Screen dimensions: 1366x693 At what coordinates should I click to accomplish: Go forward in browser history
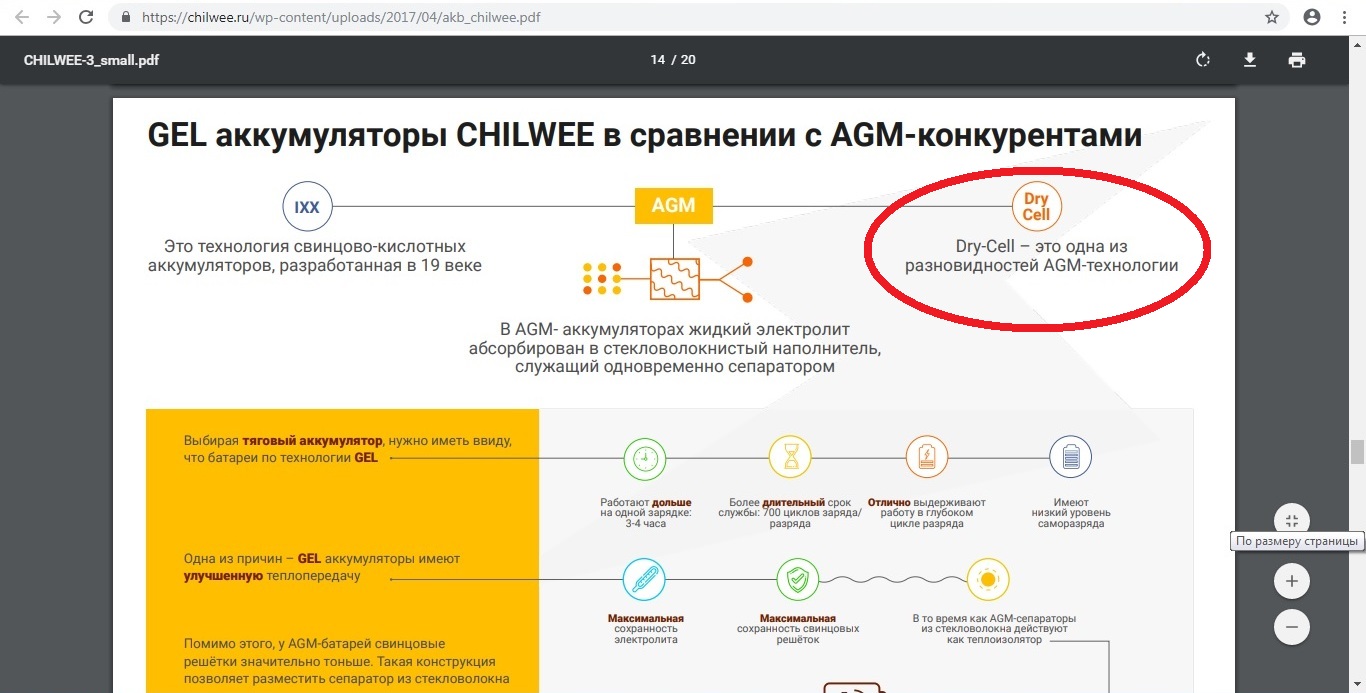54,17
